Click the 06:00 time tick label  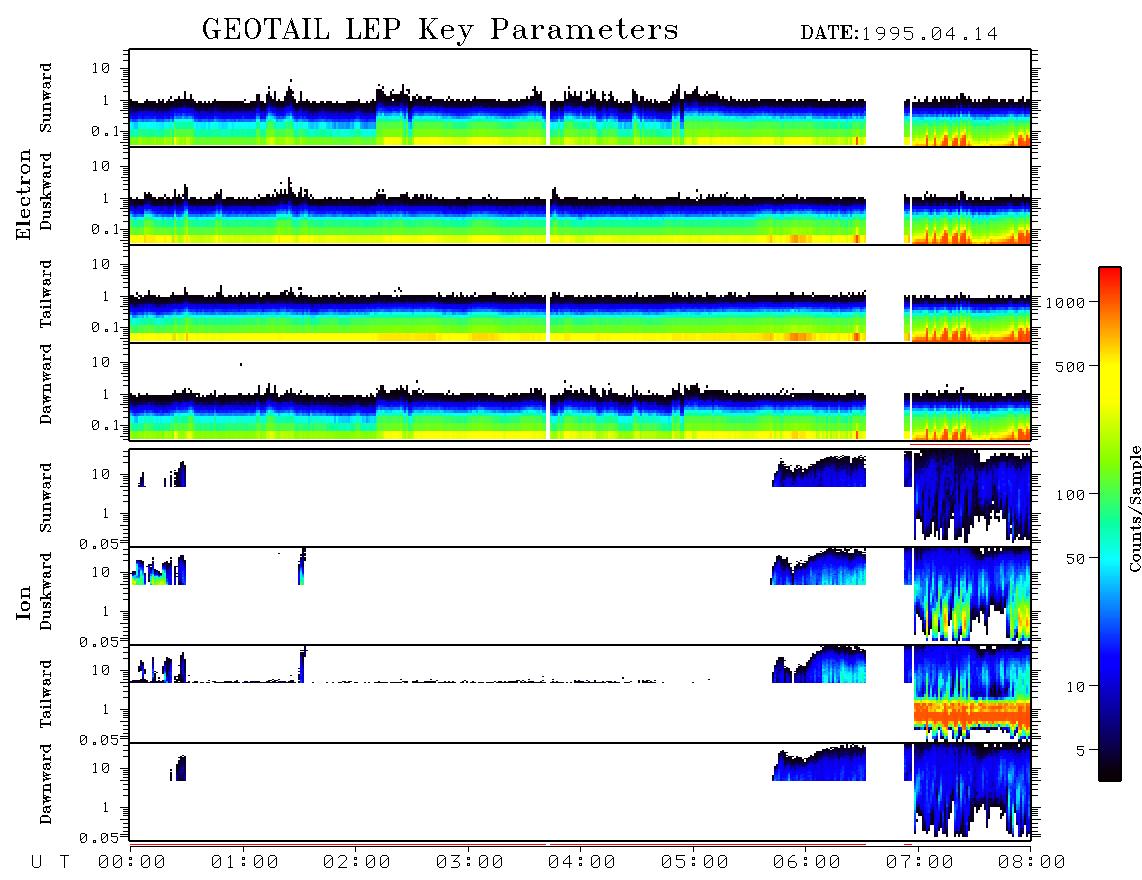(807, 862)
